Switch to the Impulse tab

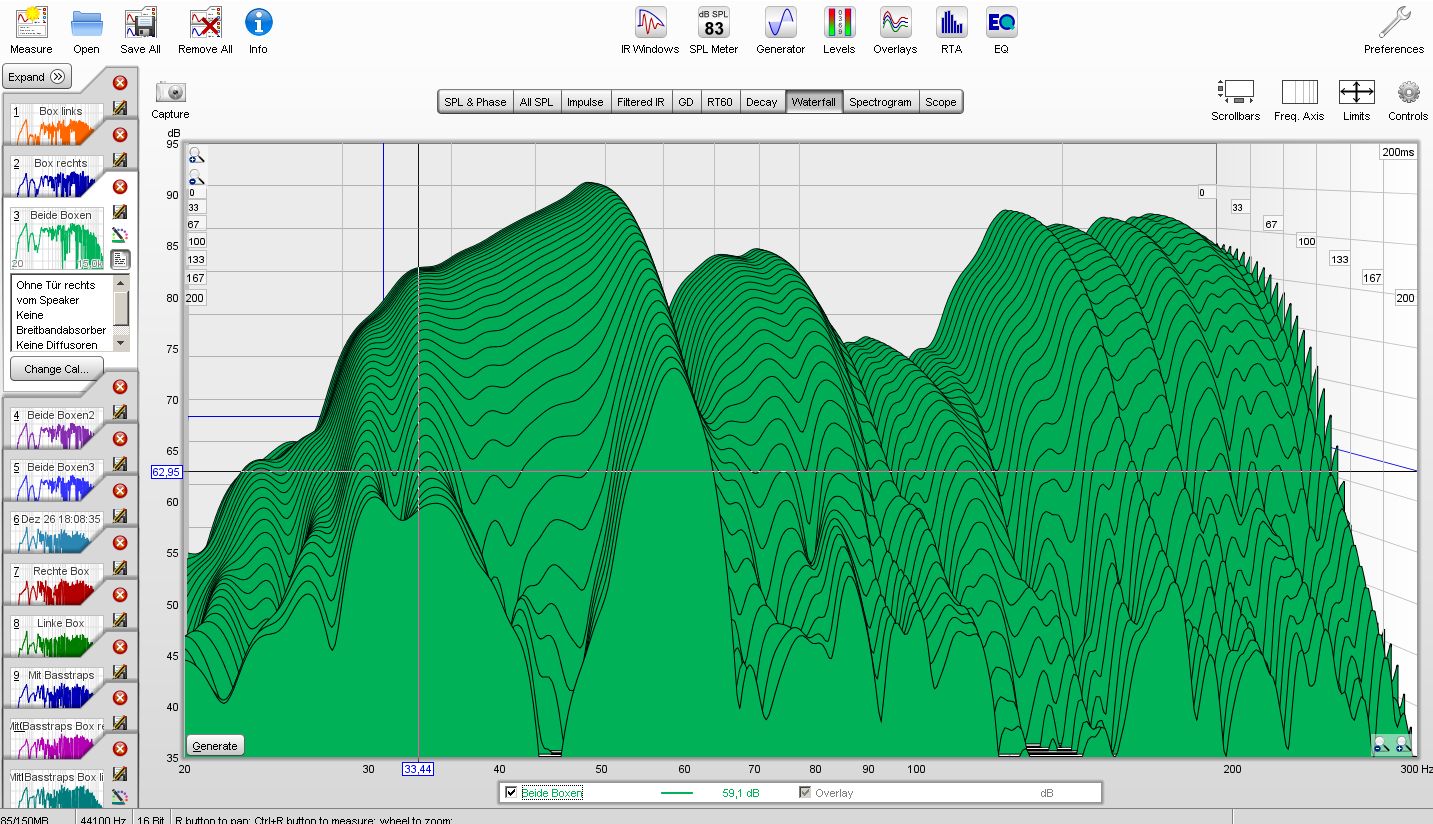pyautogui.click(x=585, y=102)
